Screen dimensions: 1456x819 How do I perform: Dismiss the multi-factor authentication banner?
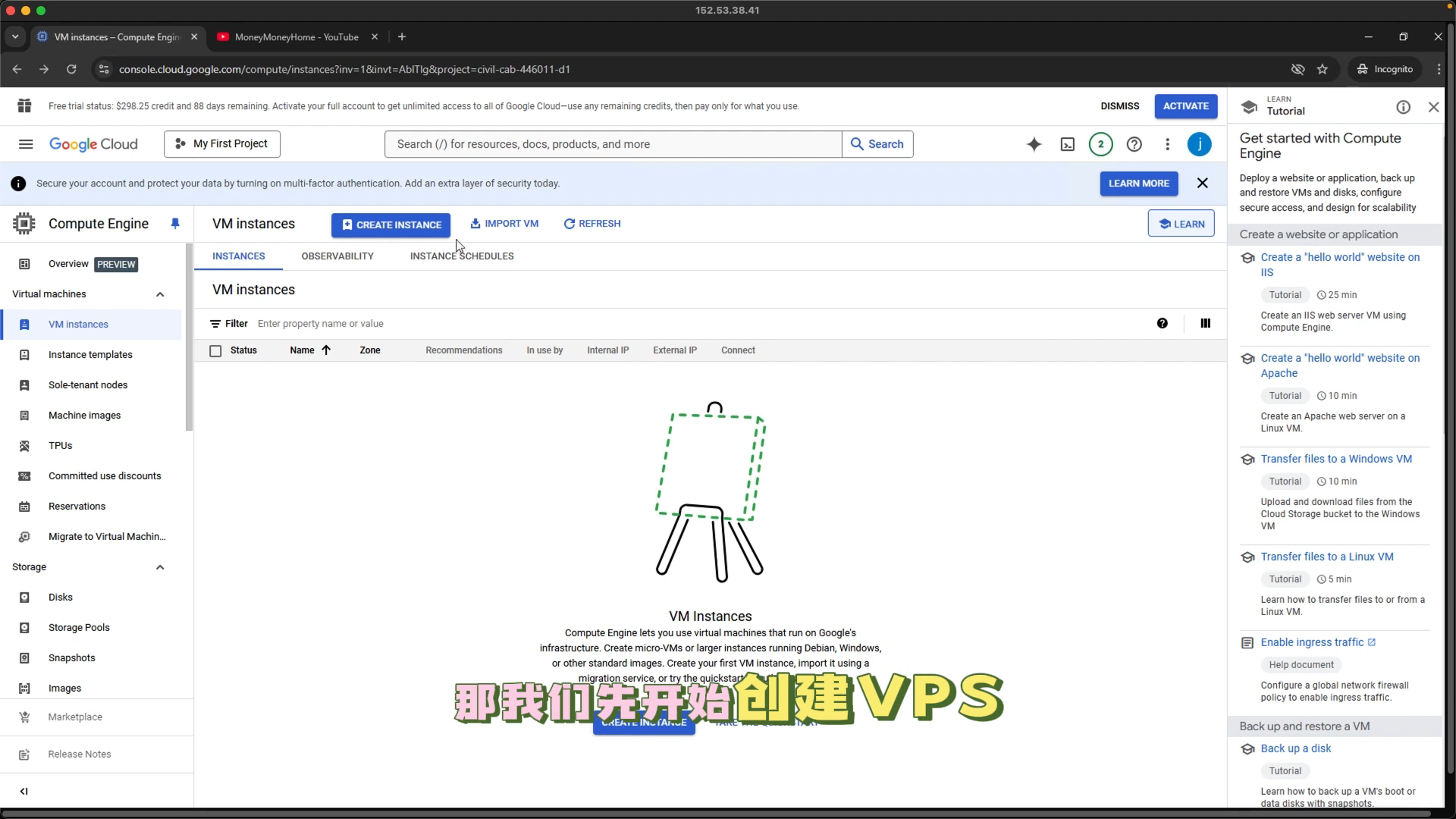[x=1203, y=184]
